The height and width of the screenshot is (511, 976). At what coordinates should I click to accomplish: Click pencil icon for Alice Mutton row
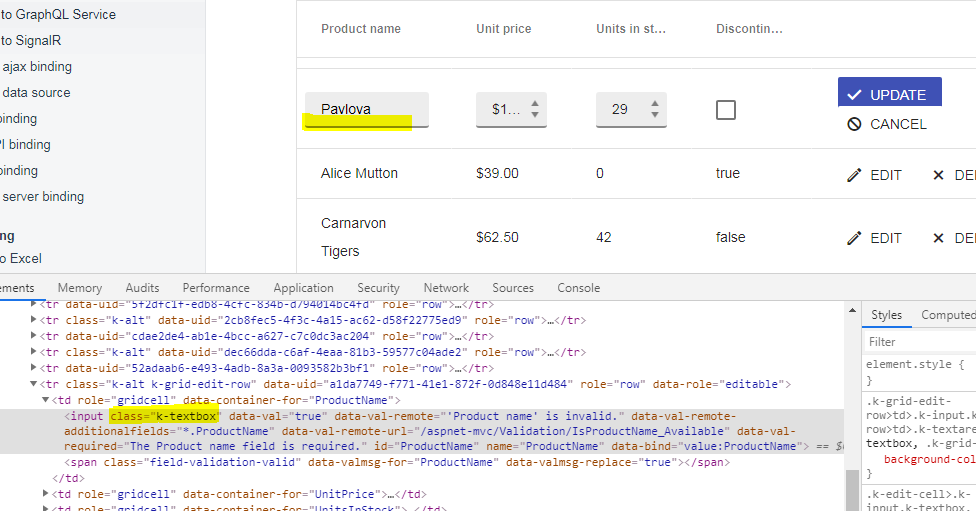855,176
